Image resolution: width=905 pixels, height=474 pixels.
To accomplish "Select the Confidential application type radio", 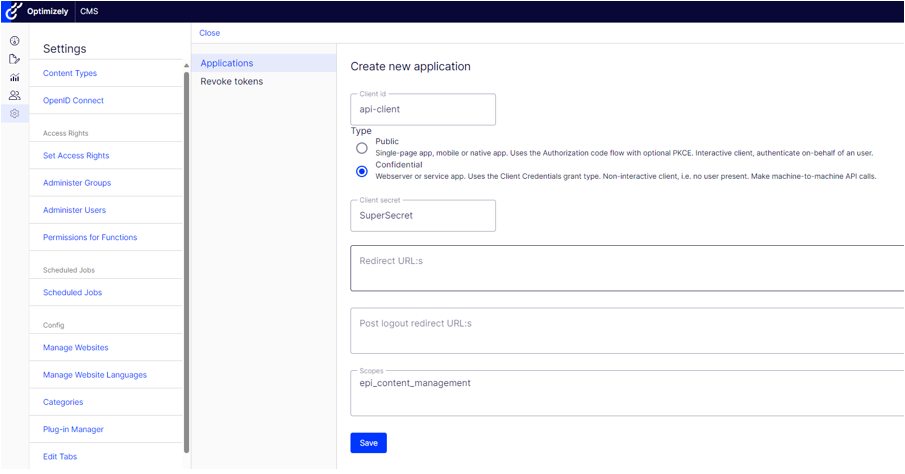I will pyautogui.click(x=361, y=171).
